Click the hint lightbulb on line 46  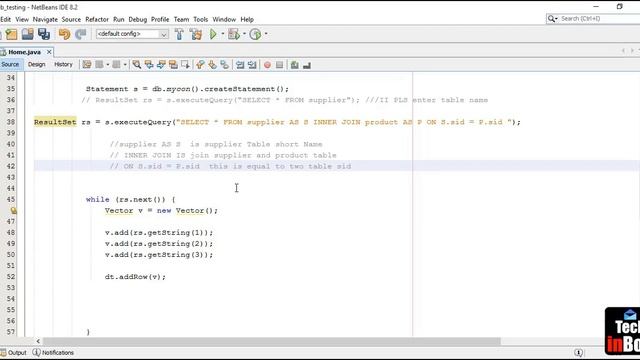(x=13, y=211)
